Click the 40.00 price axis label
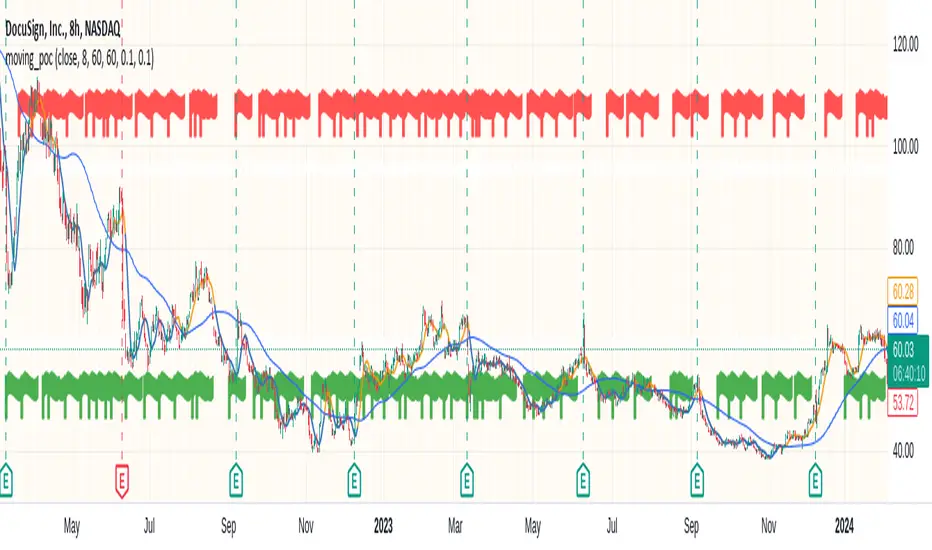 pyautogui.click(x=903, y=451)
